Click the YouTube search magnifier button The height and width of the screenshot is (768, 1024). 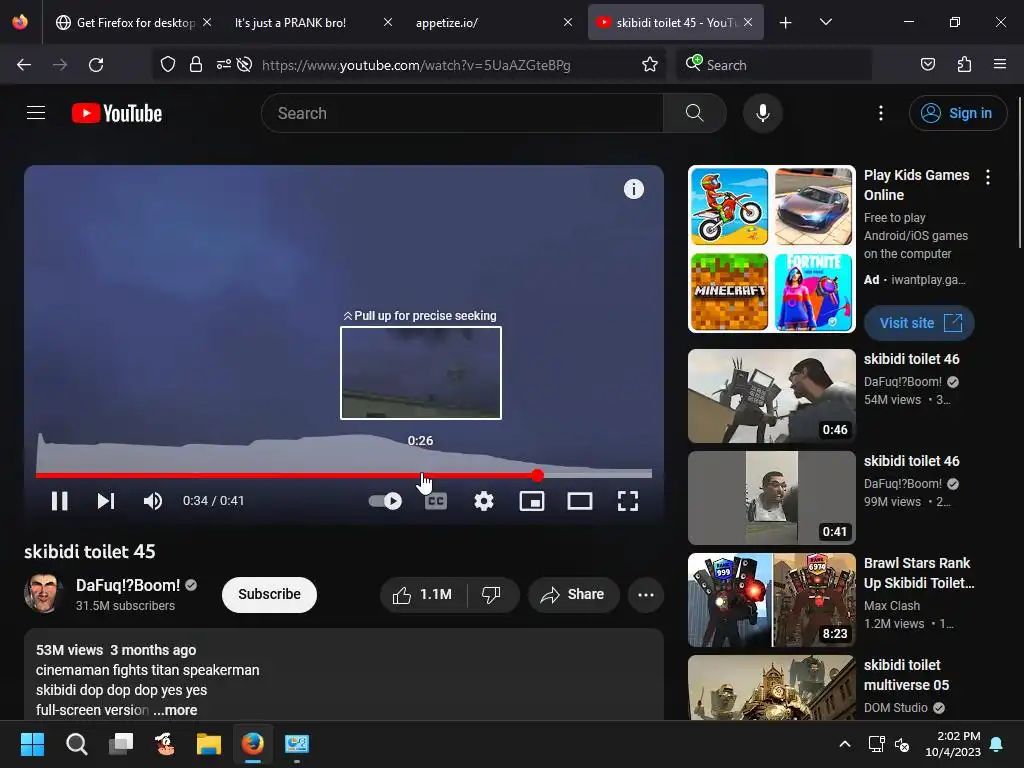point(695,113)
